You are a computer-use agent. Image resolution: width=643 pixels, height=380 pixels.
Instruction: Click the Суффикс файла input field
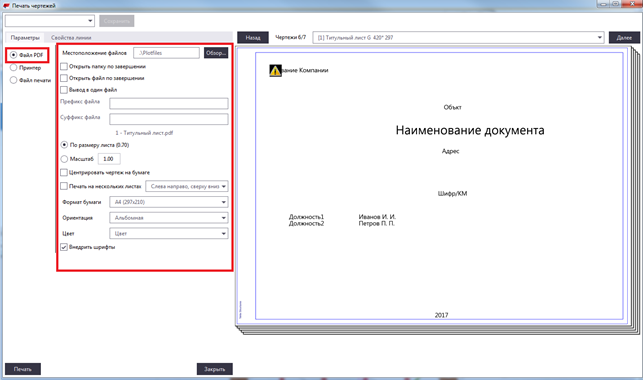(x=169, y=119)
